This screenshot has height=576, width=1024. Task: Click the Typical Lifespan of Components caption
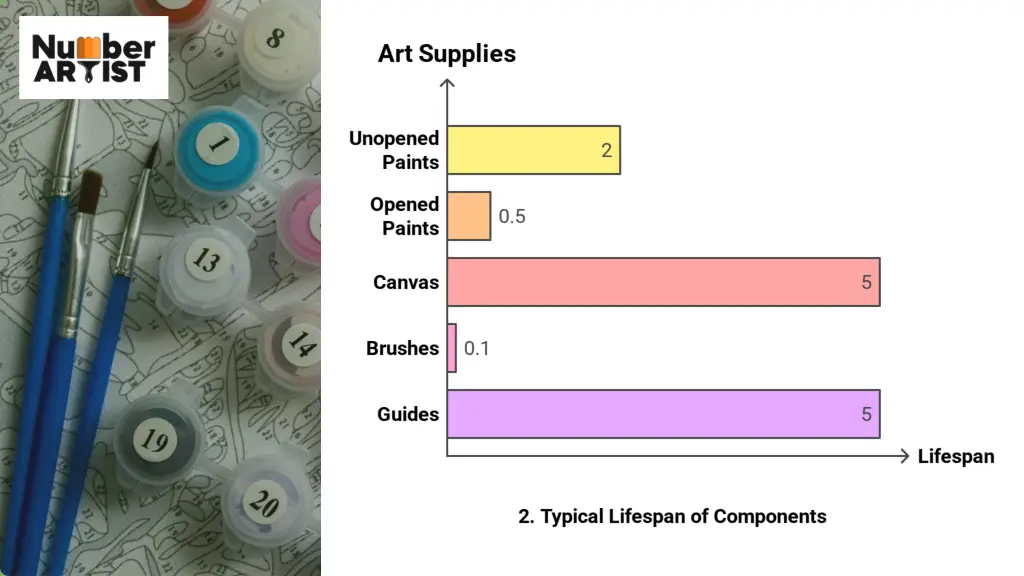[x=672, y=517]
